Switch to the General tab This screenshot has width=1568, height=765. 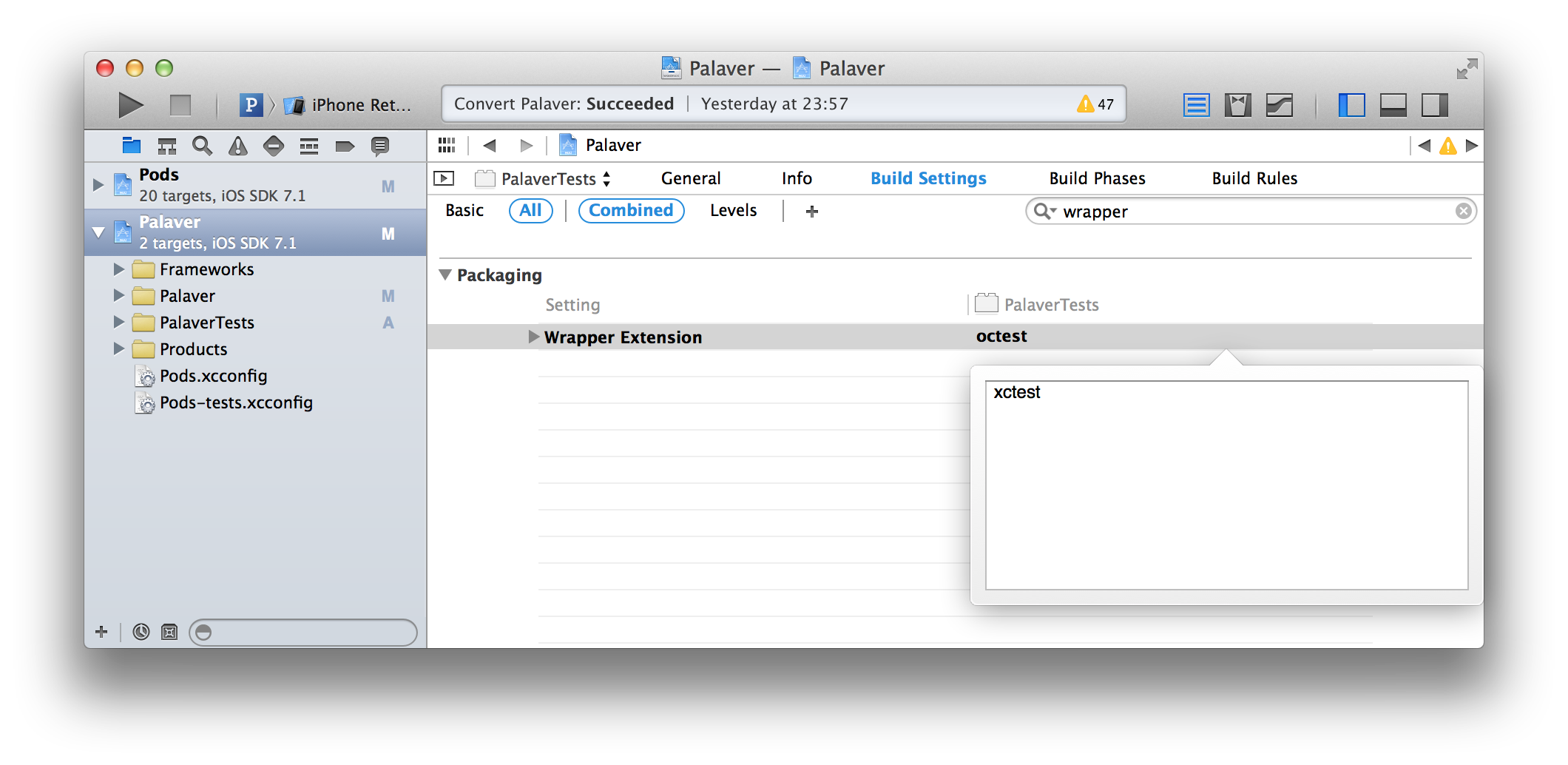[691, 178]
